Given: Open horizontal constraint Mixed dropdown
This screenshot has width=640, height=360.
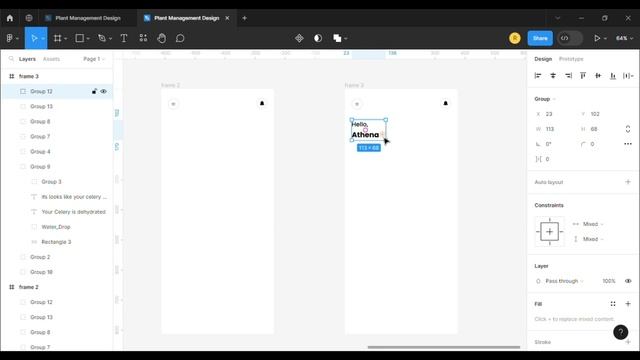Looking at the screenshot, I should click(x=593, y=224).
